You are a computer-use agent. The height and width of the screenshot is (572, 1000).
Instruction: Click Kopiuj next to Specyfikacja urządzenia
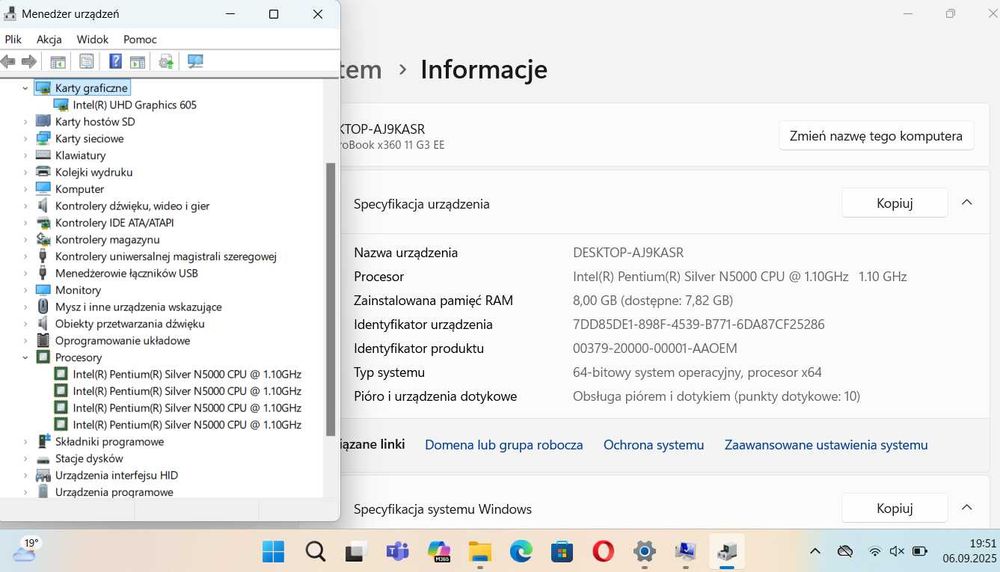(894, 203)
